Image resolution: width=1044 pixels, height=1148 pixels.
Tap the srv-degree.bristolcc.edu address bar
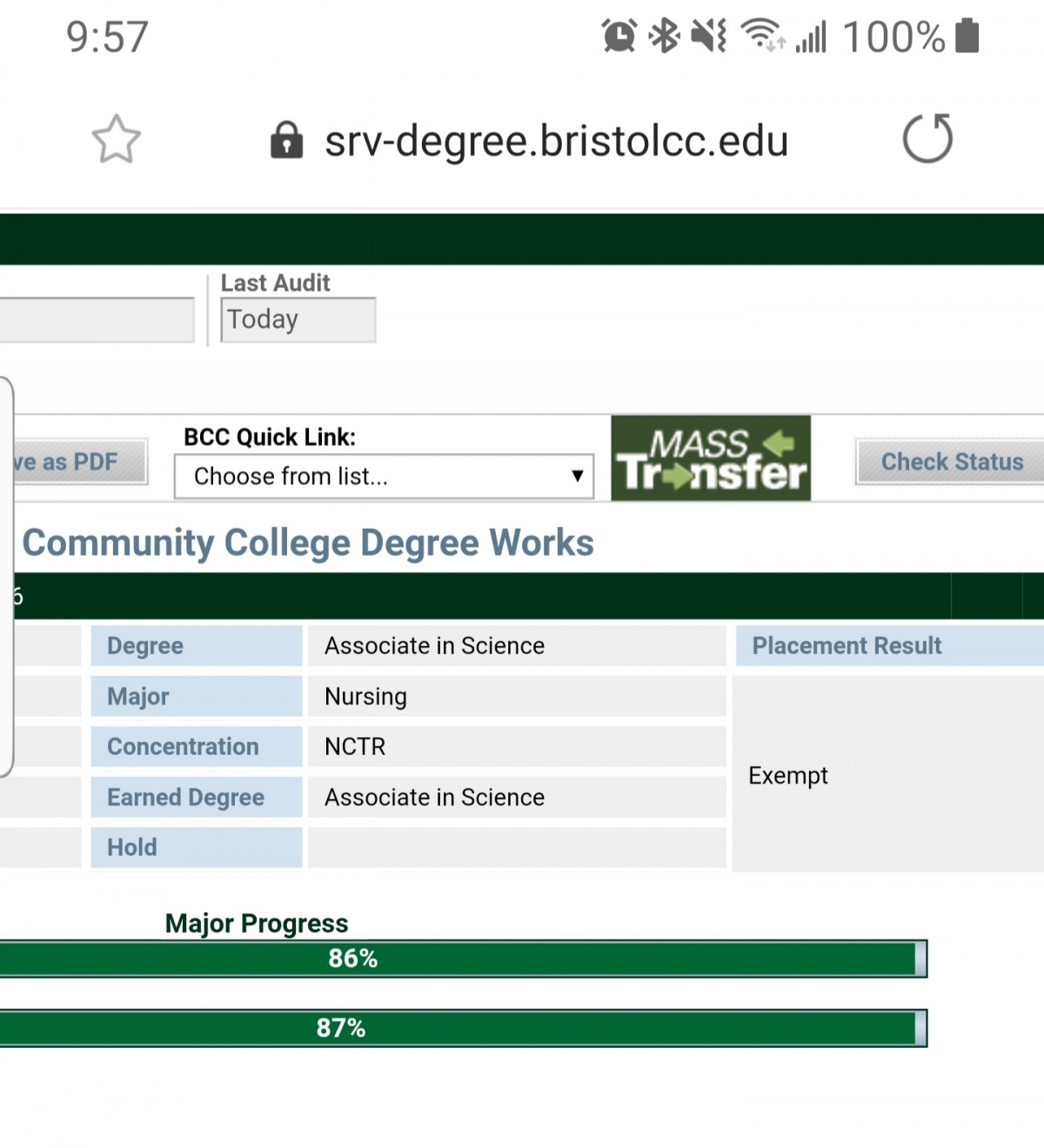coord(556,140)
